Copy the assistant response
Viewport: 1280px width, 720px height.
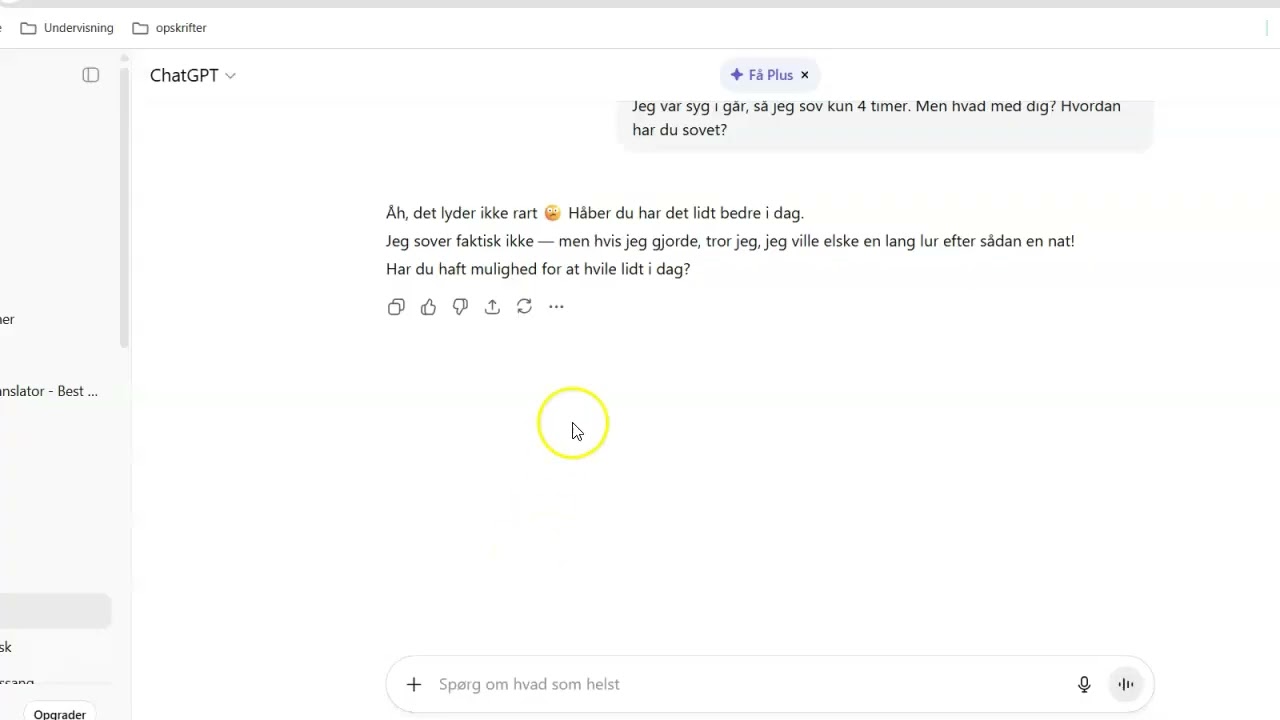pos(396,307)
